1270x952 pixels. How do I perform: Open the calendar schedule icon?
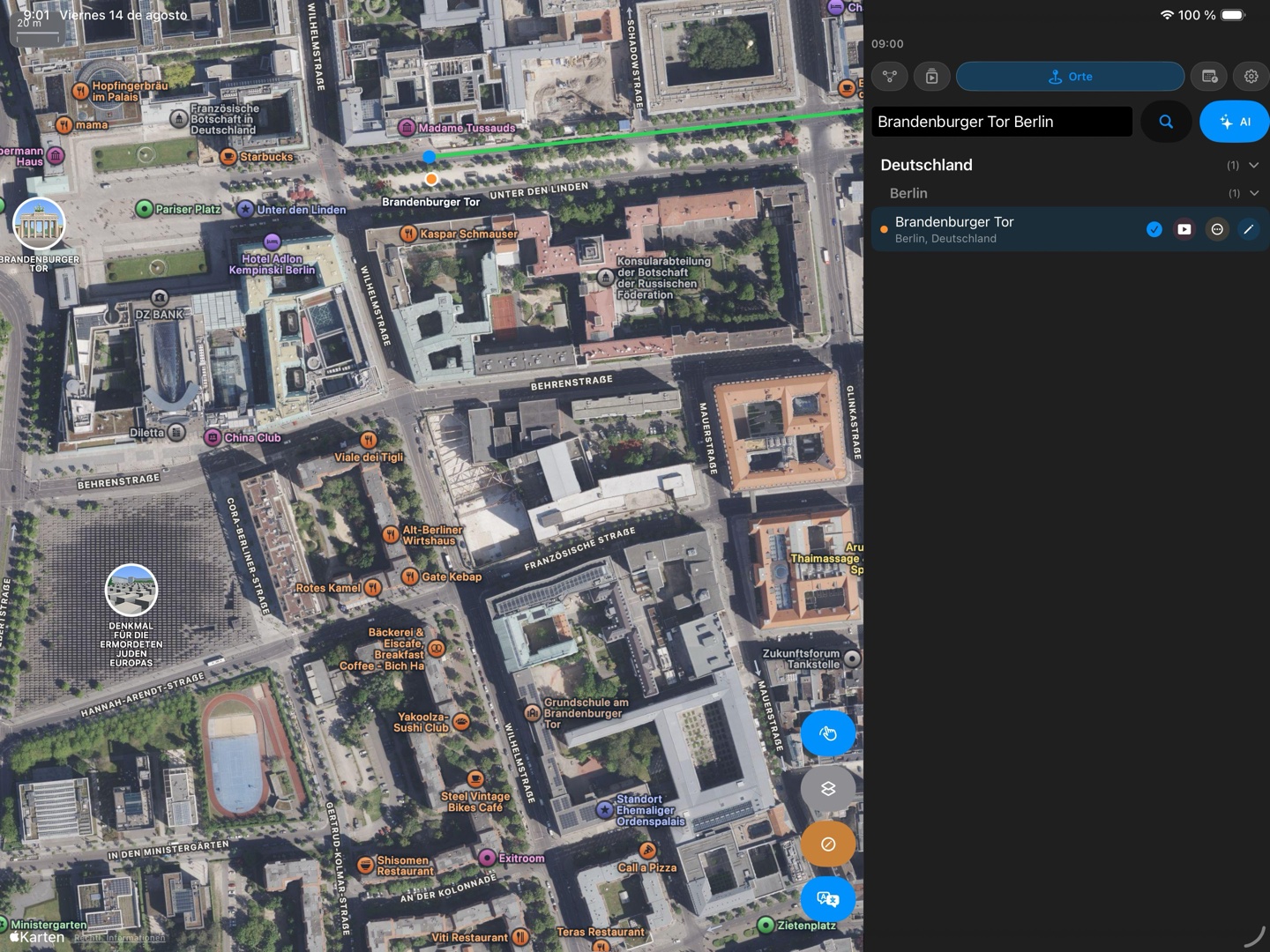click(x=1209, y=77)
